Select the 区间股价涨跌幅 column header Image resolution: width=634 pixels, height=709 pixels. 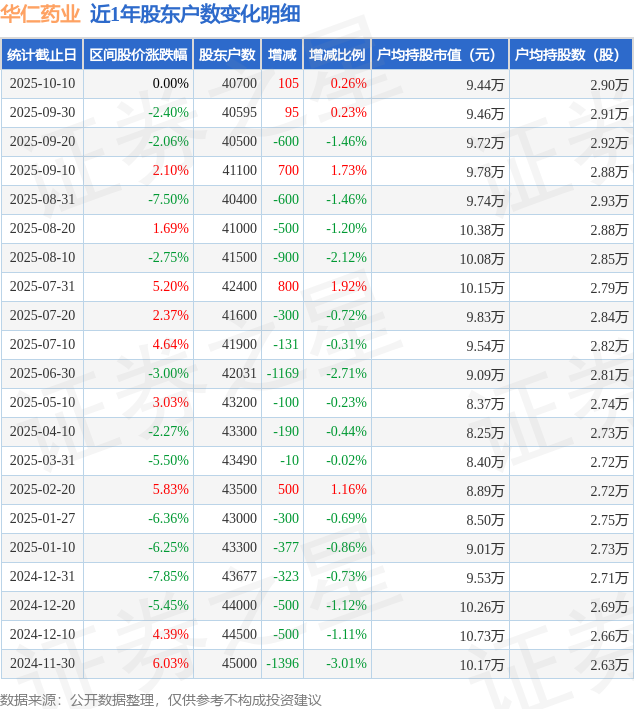(x=137, y=55)
